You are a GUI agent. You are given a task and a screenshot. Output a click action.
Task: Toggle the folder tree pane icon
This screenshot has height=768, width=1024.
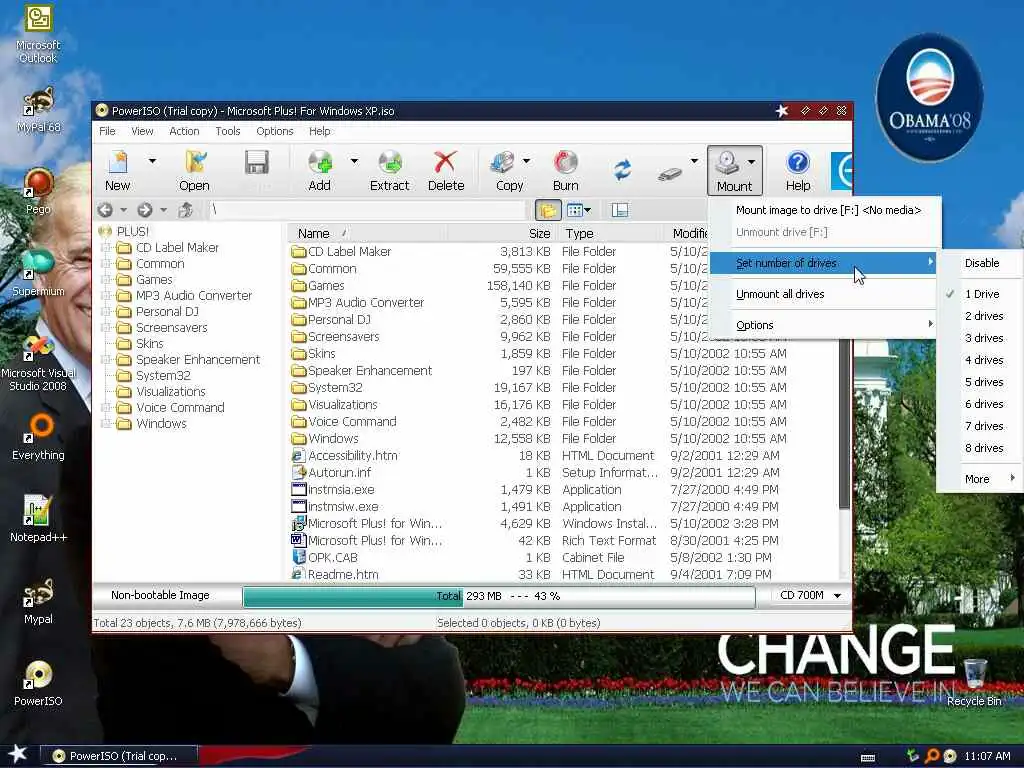(x=548, y=210)
